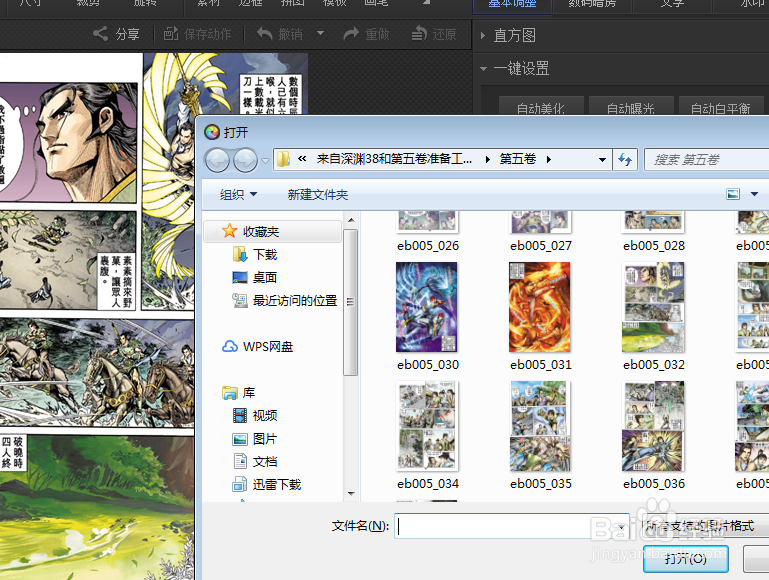Open the file name history dropdown
The width and height of the screenshot is (769, 580).
coord(621,527)
